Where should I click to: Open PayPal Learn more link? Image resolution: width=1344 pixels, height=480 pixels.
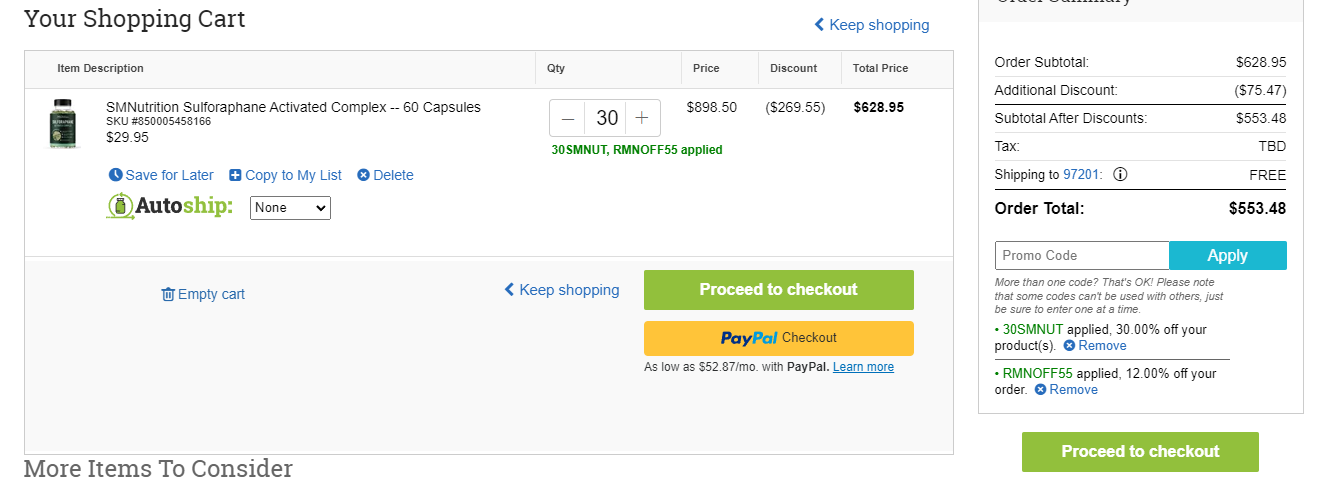pos(863,367)
